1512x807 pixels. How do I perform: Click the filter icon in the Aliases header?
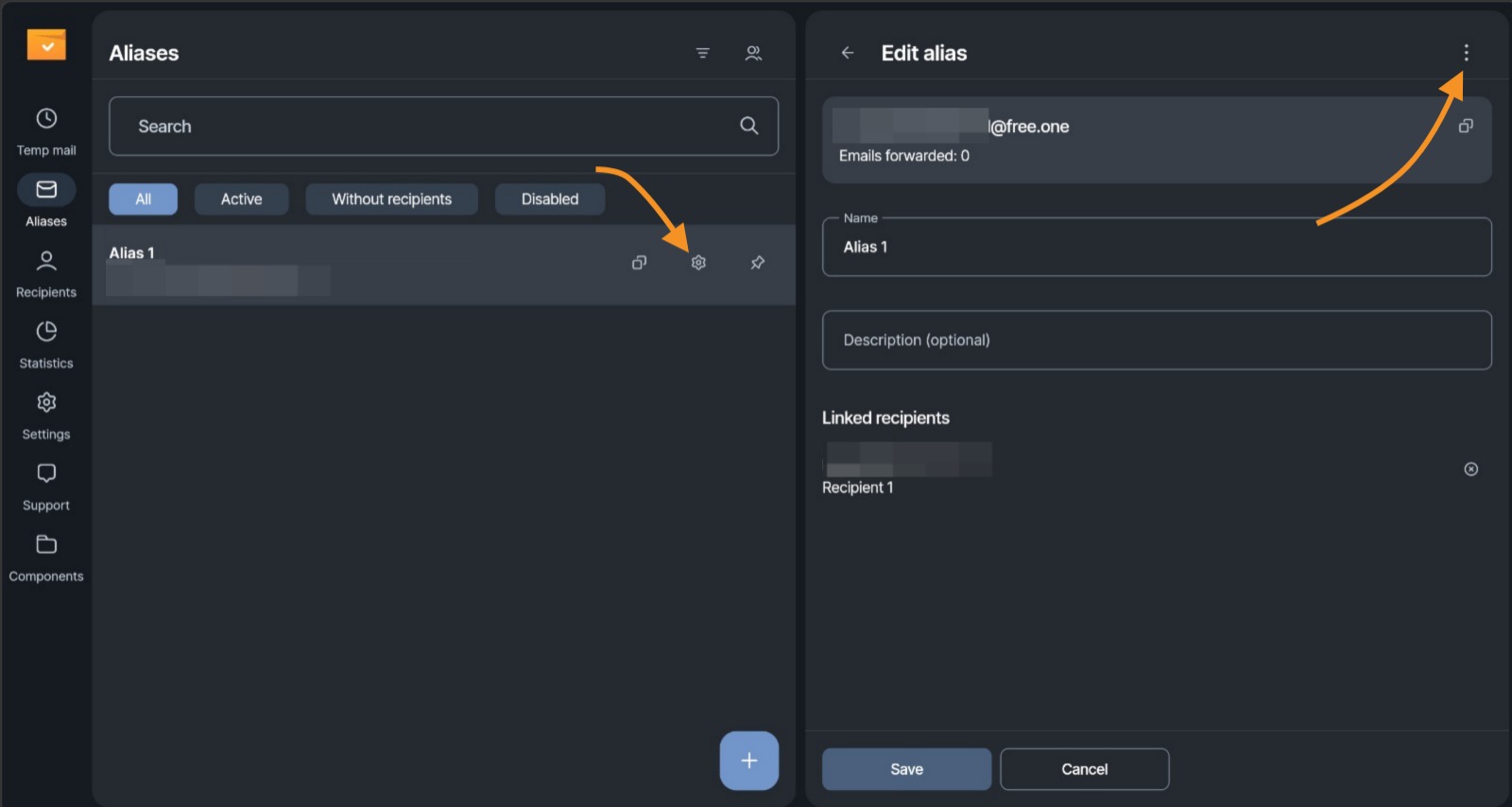tap(702, 53)
